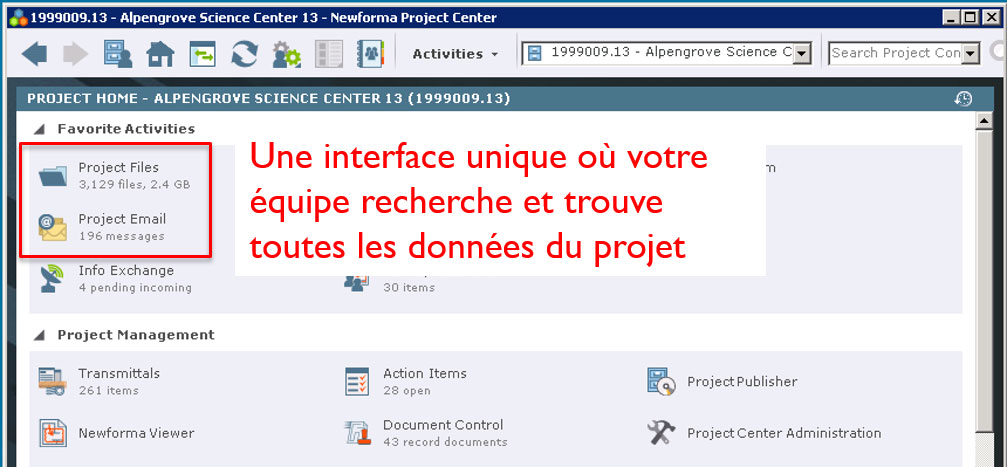The width and height of the screenshot is (1007, 467).
Task: Click the history clock icon in Project Home header
Action: click(x=963, y=99)
